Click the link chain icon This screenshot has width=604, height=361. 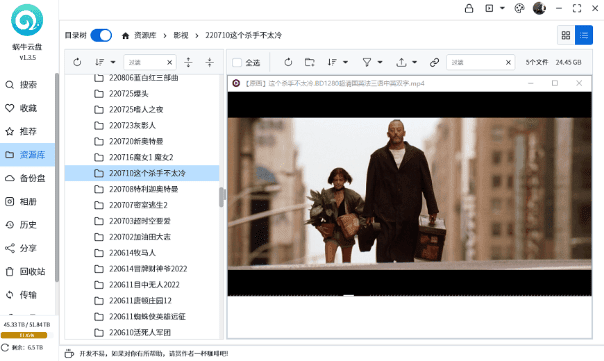pos(435,62)
